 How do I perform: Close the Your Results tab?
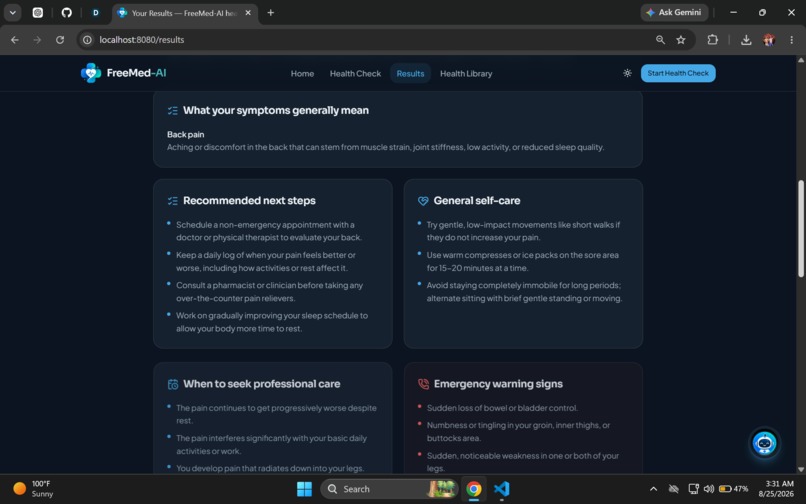[x=248, y=13]
